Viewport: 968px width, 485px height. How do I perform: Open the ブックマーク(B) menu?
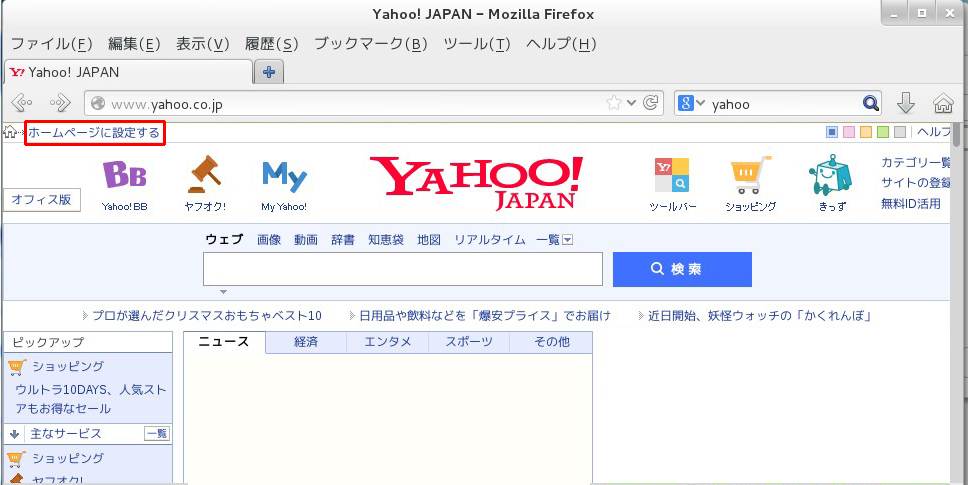click(x=370, y=44)
